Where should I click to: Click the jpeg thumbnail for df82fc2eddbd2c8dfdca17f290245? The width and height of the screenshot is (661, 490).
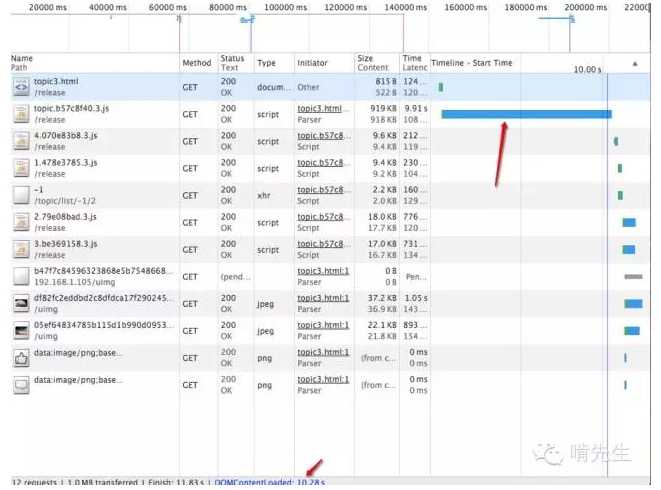pyautogui.click(x=21, y=303)
